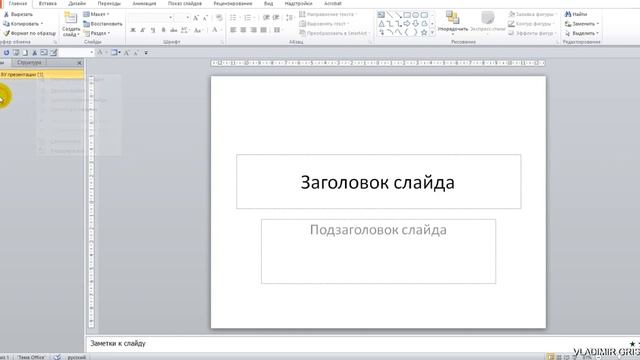Click Копировать (Copy) in the clipboard group
Viewport: 640px width, 360px height.
(x=23, y=24)
